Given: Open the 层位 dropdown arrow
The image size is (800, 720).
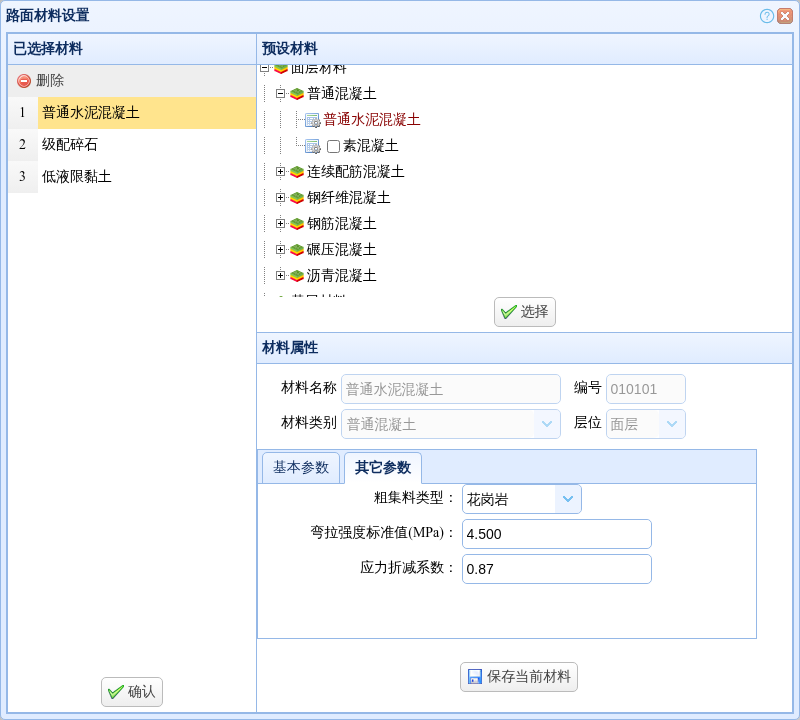Looking at the screenshot, I should coord(672,424).
